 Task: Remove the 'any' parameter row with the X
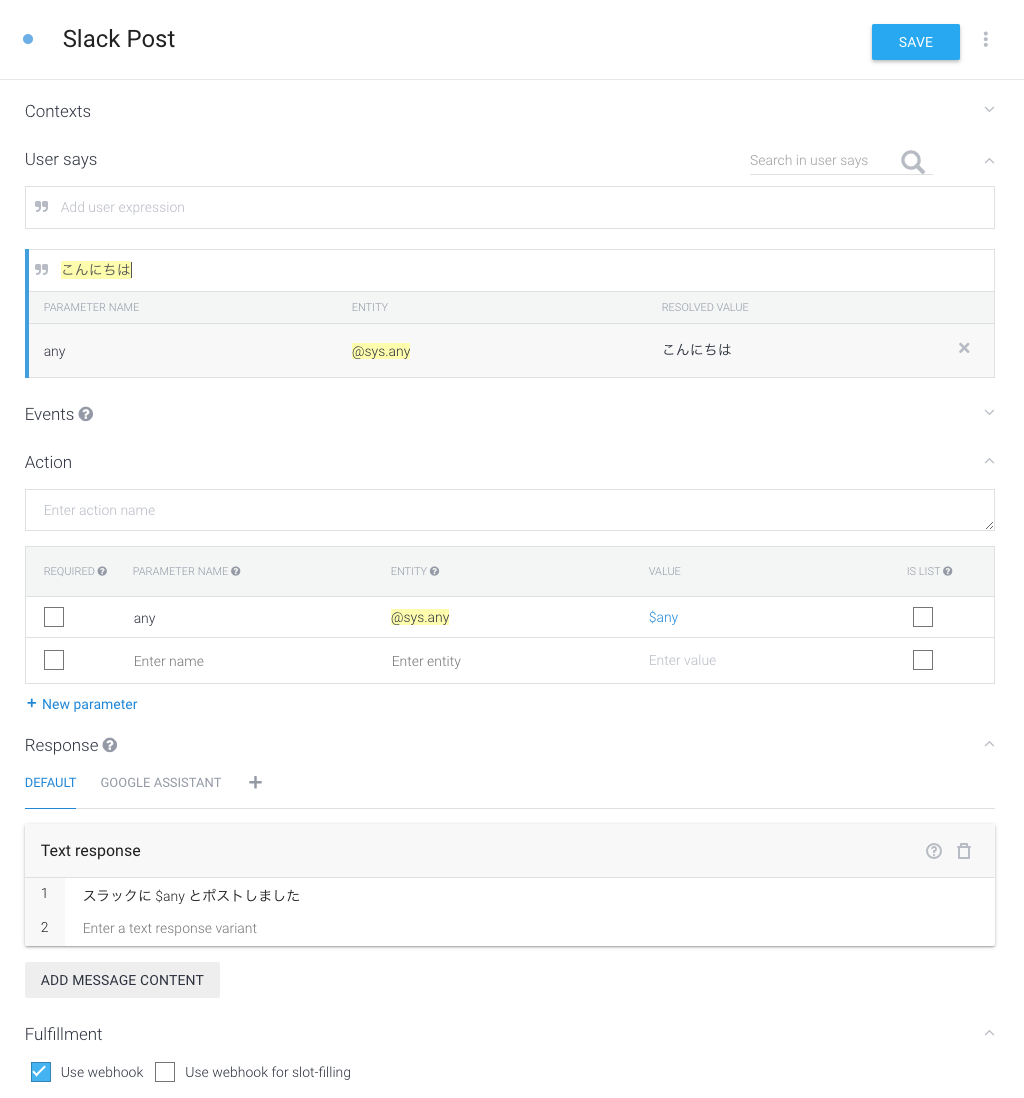pos(964,348)
